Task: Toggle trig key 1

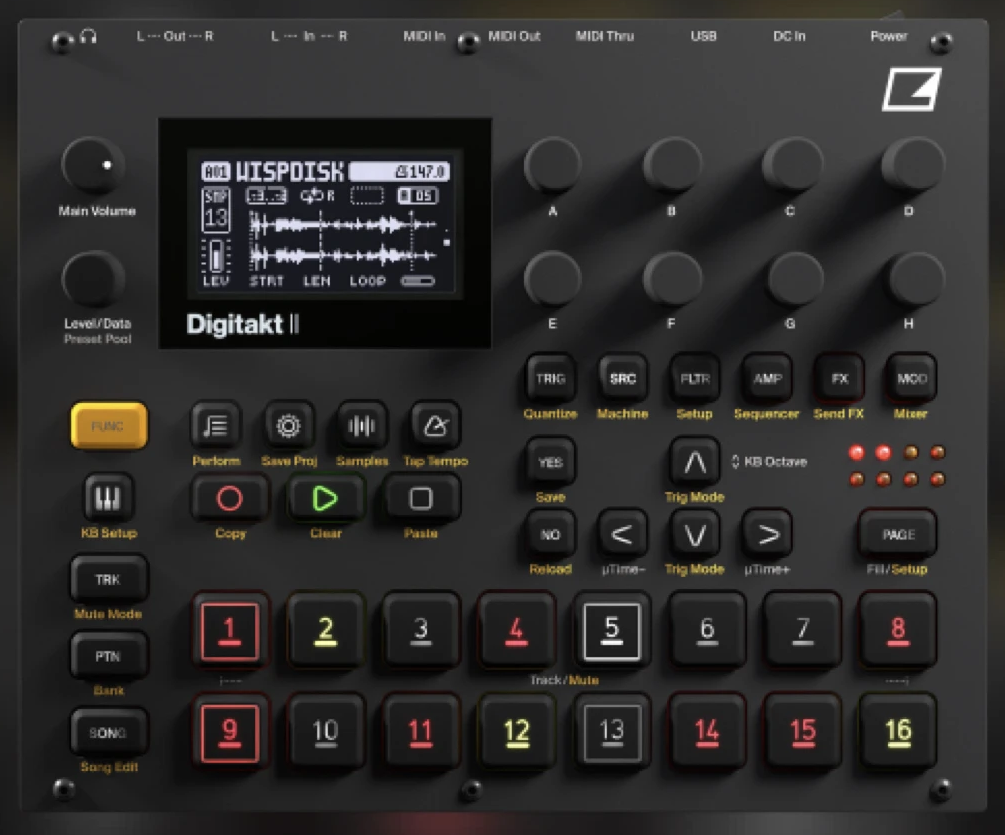Action: (230, 631)
